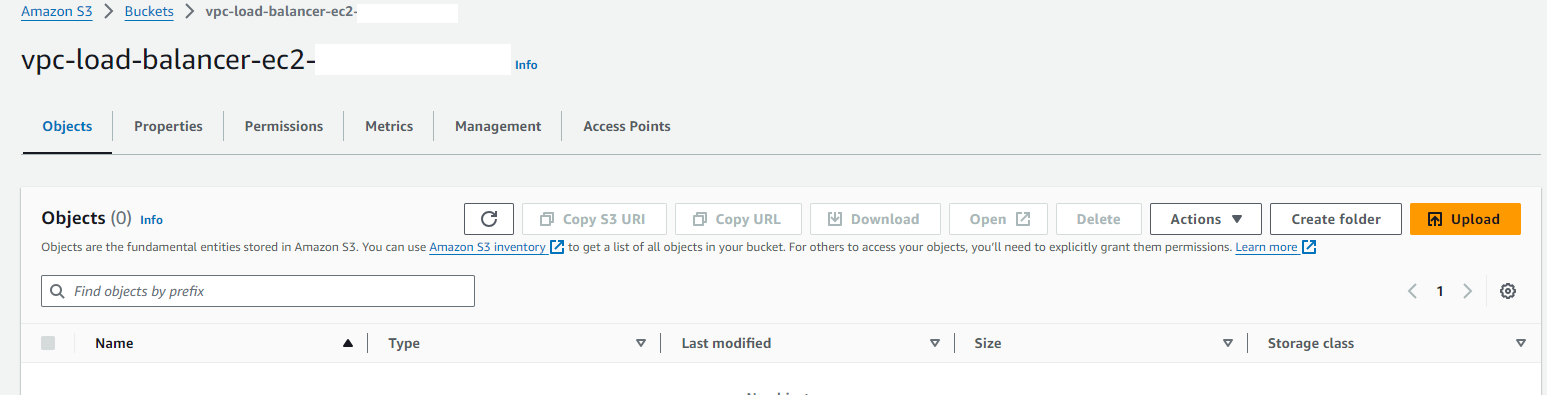Click the Type column header
Screen dimensions: 1547x395
404,343
